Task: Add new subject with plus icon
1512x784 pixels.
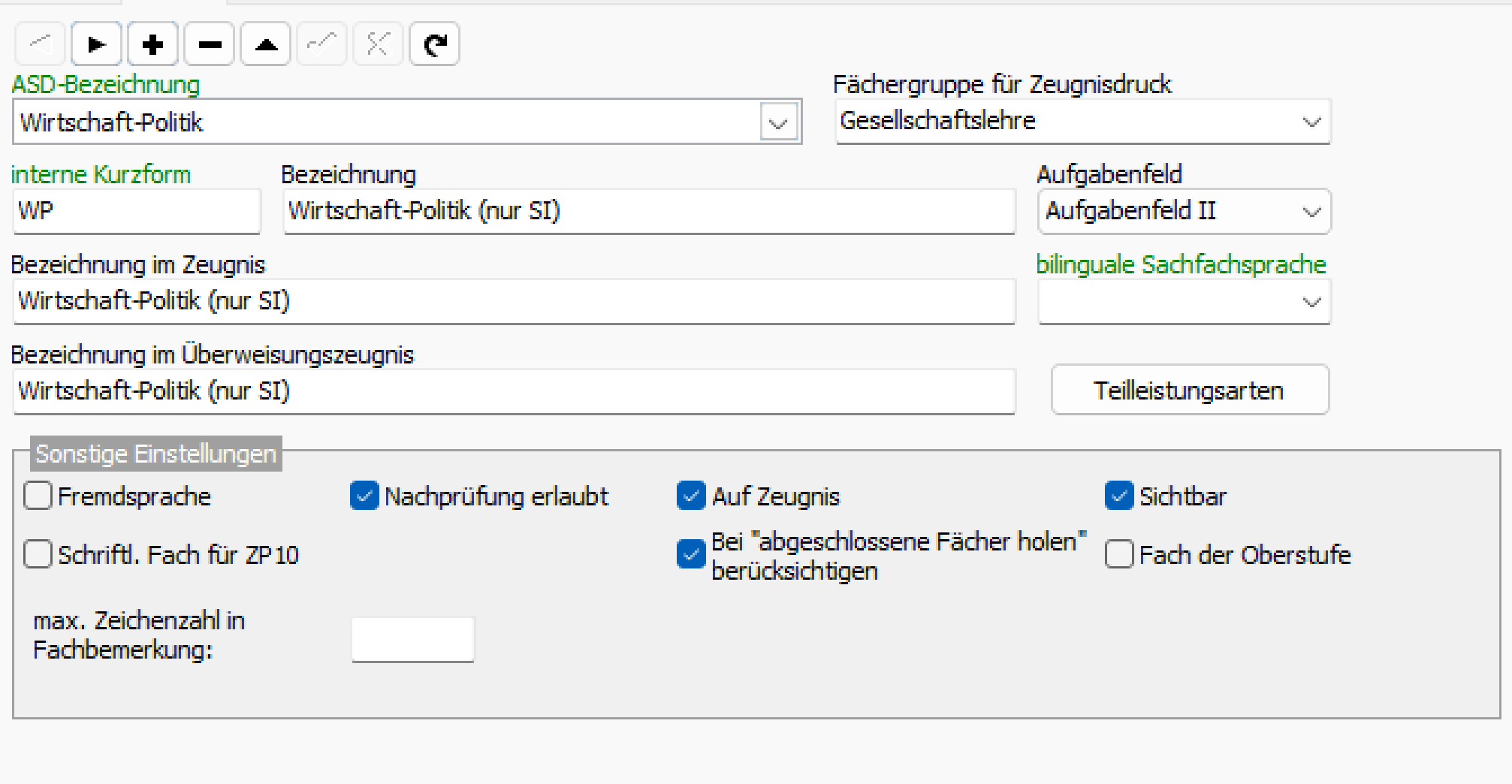Action: tap(152, 44)
